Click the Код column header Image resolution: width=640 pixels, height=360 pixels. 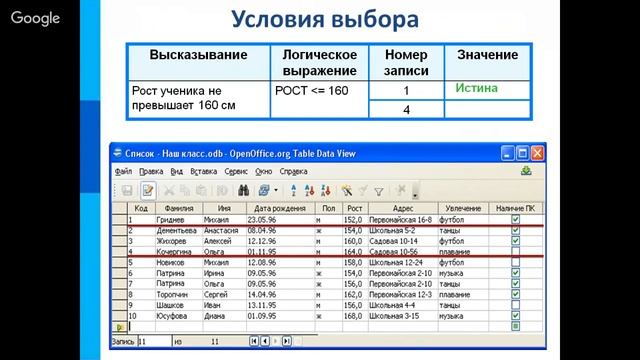click(141, 208)
